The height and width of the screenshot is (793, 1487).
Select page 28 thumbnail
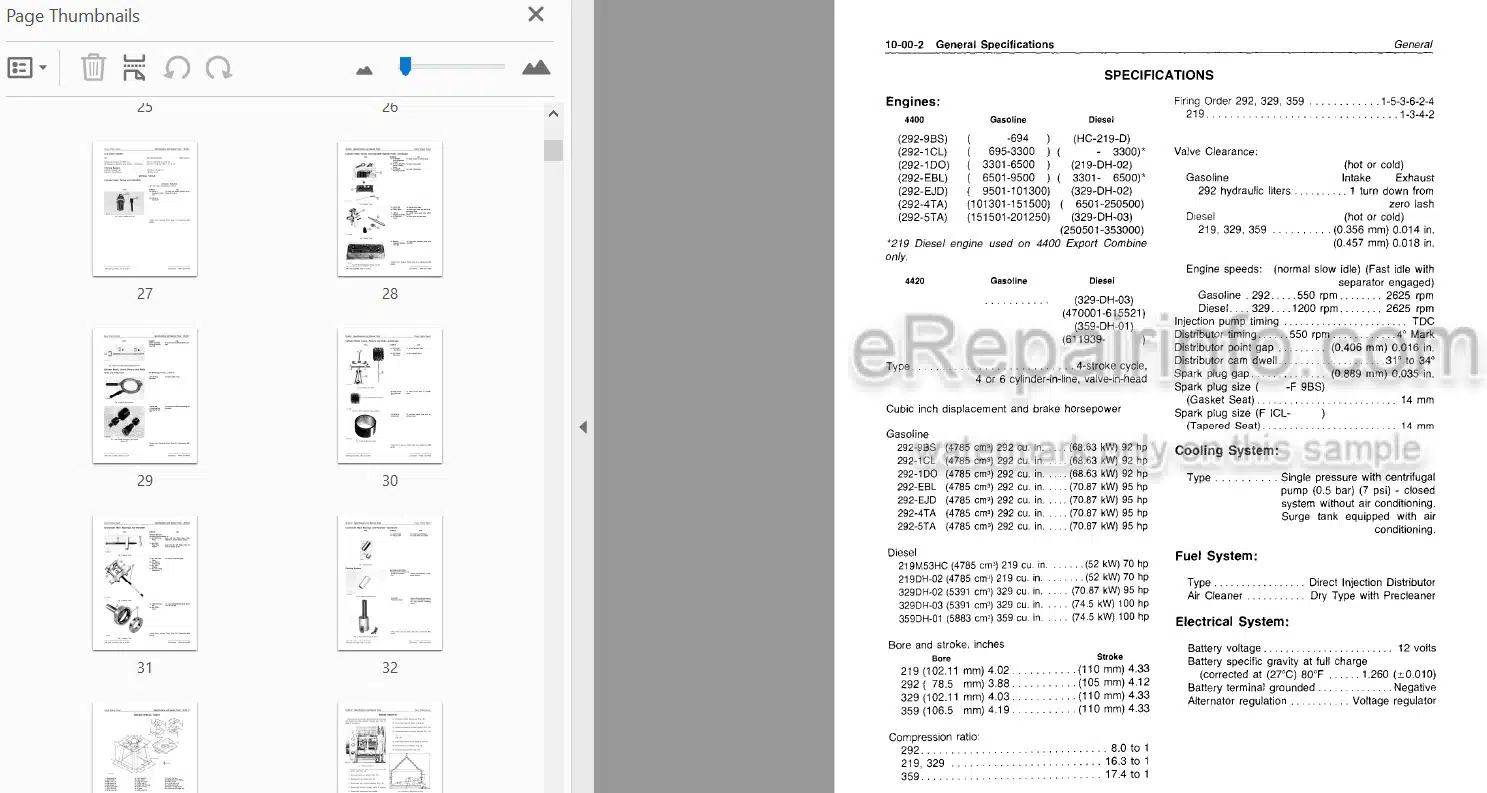click(x=390, y=208)
